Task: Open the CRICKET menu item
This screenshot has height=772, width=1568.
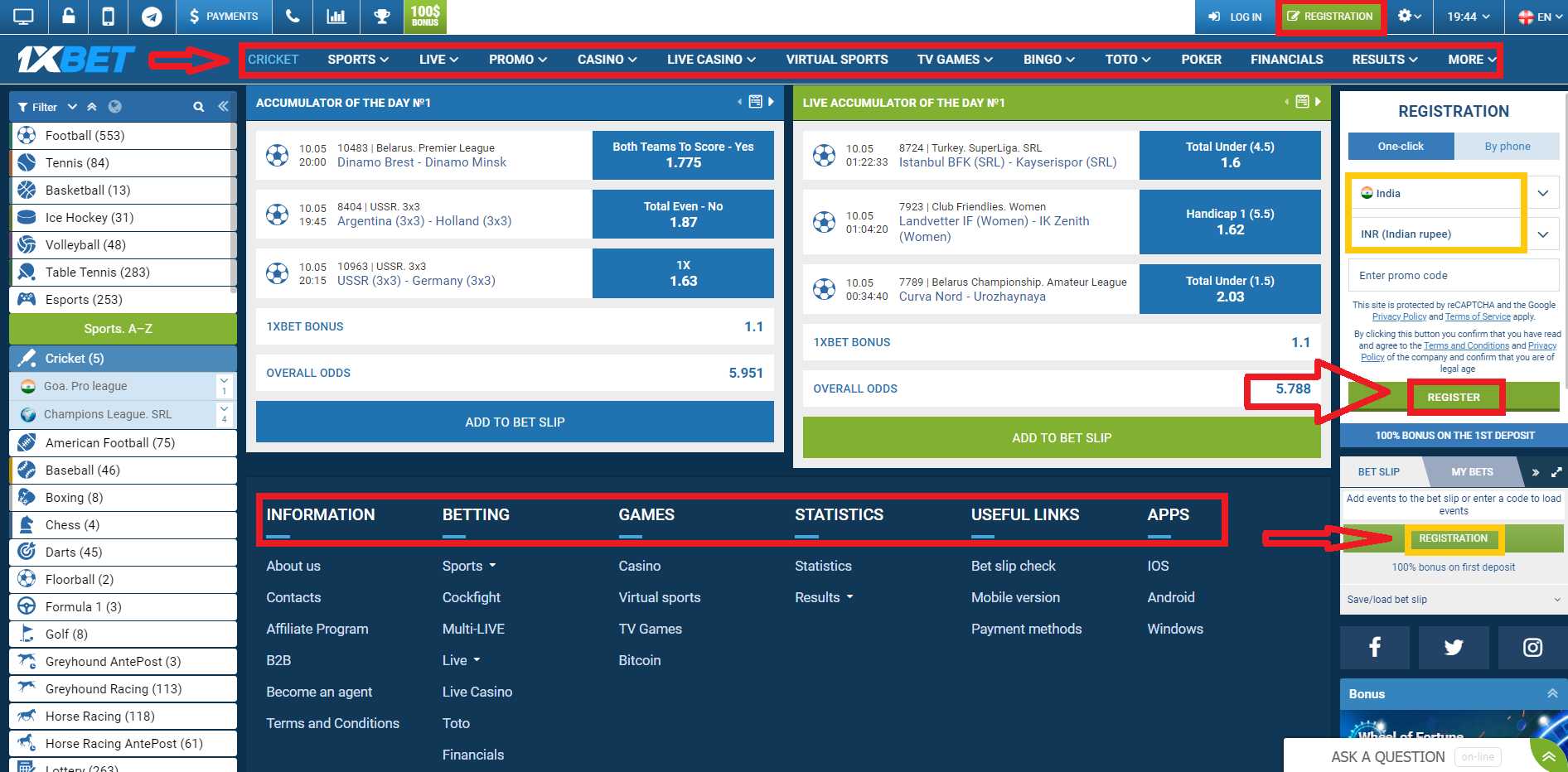Action: (273, 60)
